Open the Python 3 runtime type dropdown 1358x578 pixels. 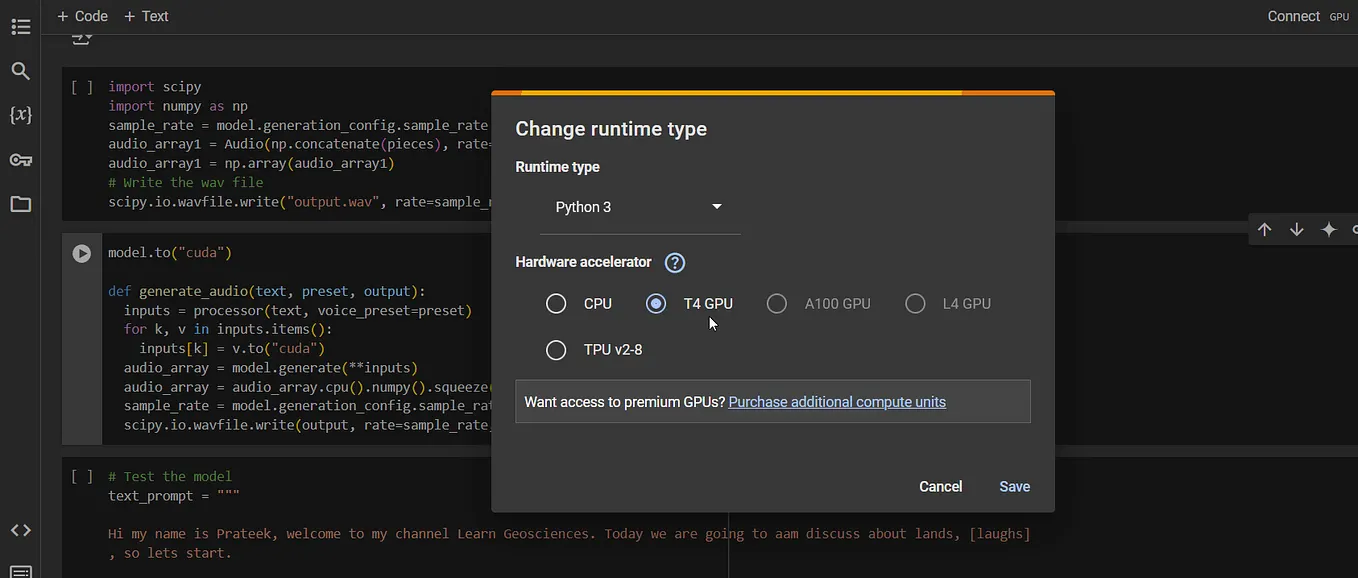click(x=640, y=207)
